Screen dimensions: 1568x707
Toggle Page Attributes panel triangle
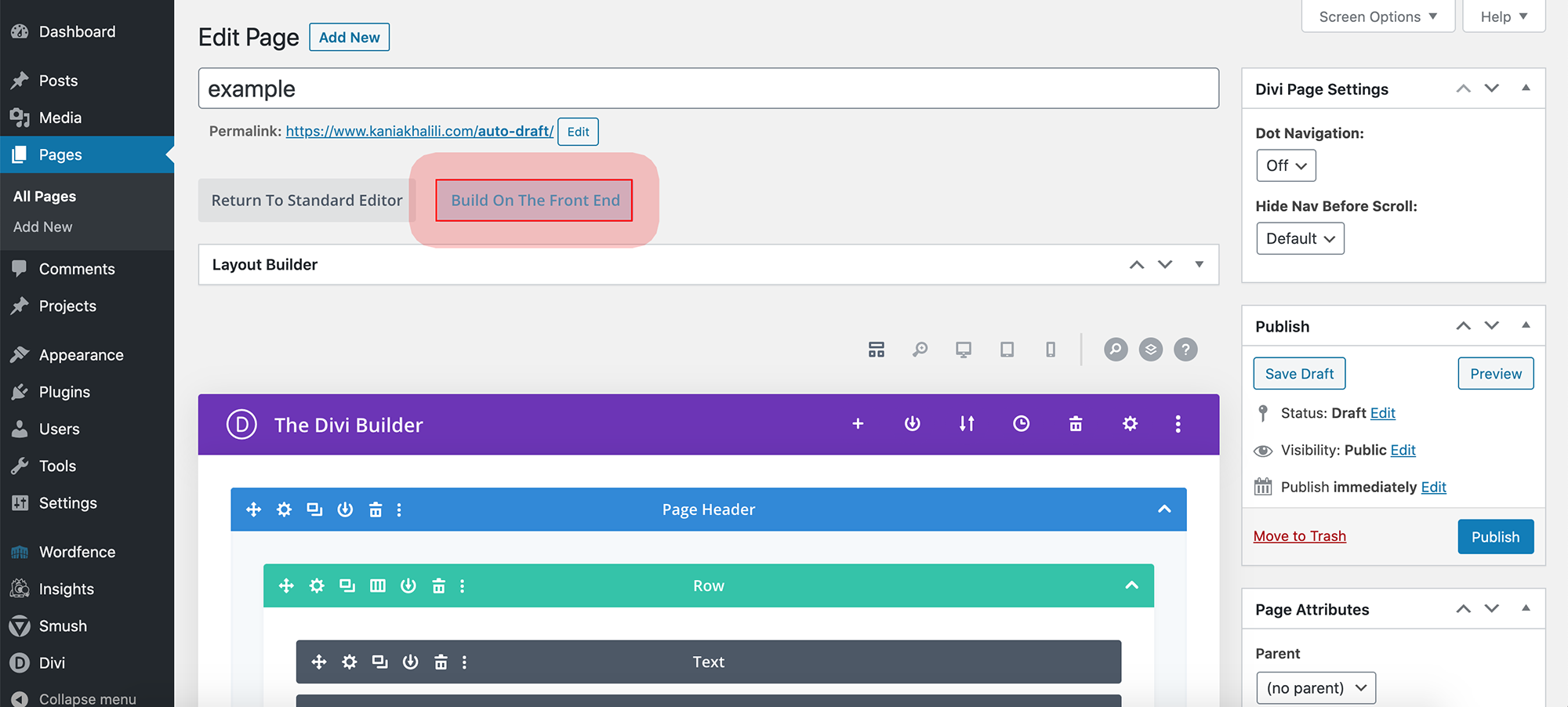[x=1526, y=608]
